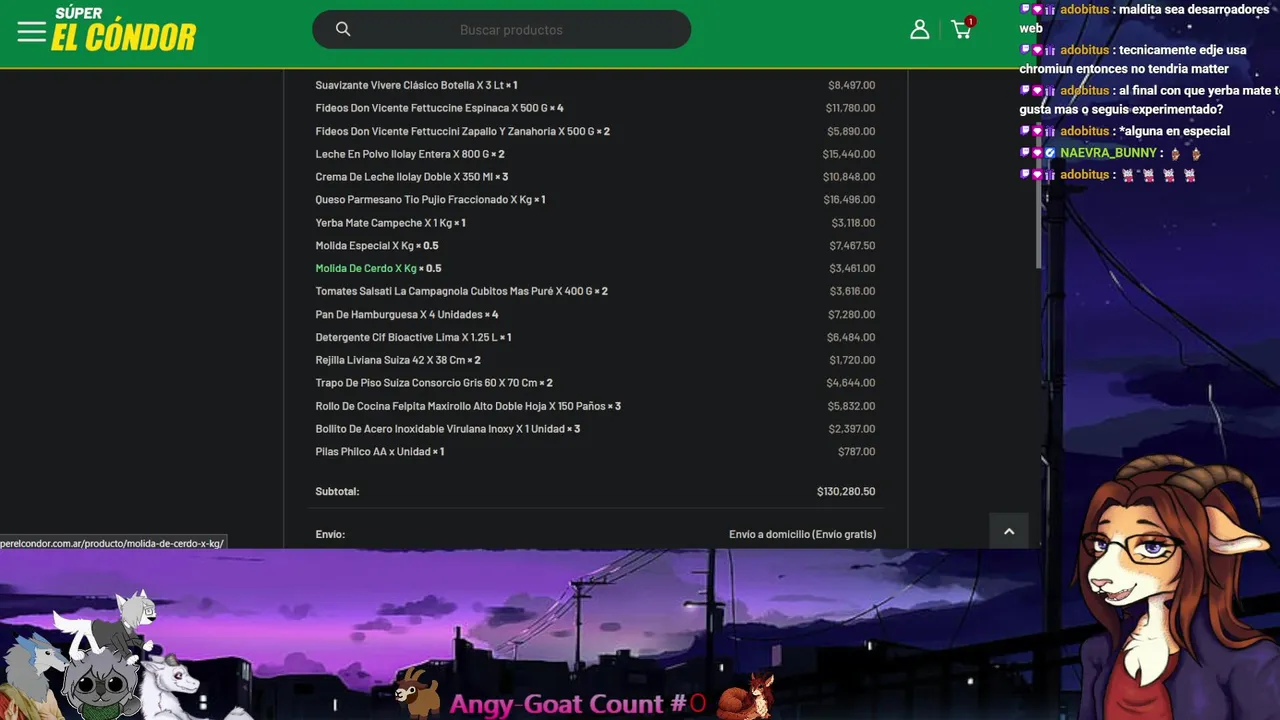This screenshot has height=720, width=1280.
Task: Open Pan De Hamburguesa X 4 Unidades link
Action: click(399, 314)
